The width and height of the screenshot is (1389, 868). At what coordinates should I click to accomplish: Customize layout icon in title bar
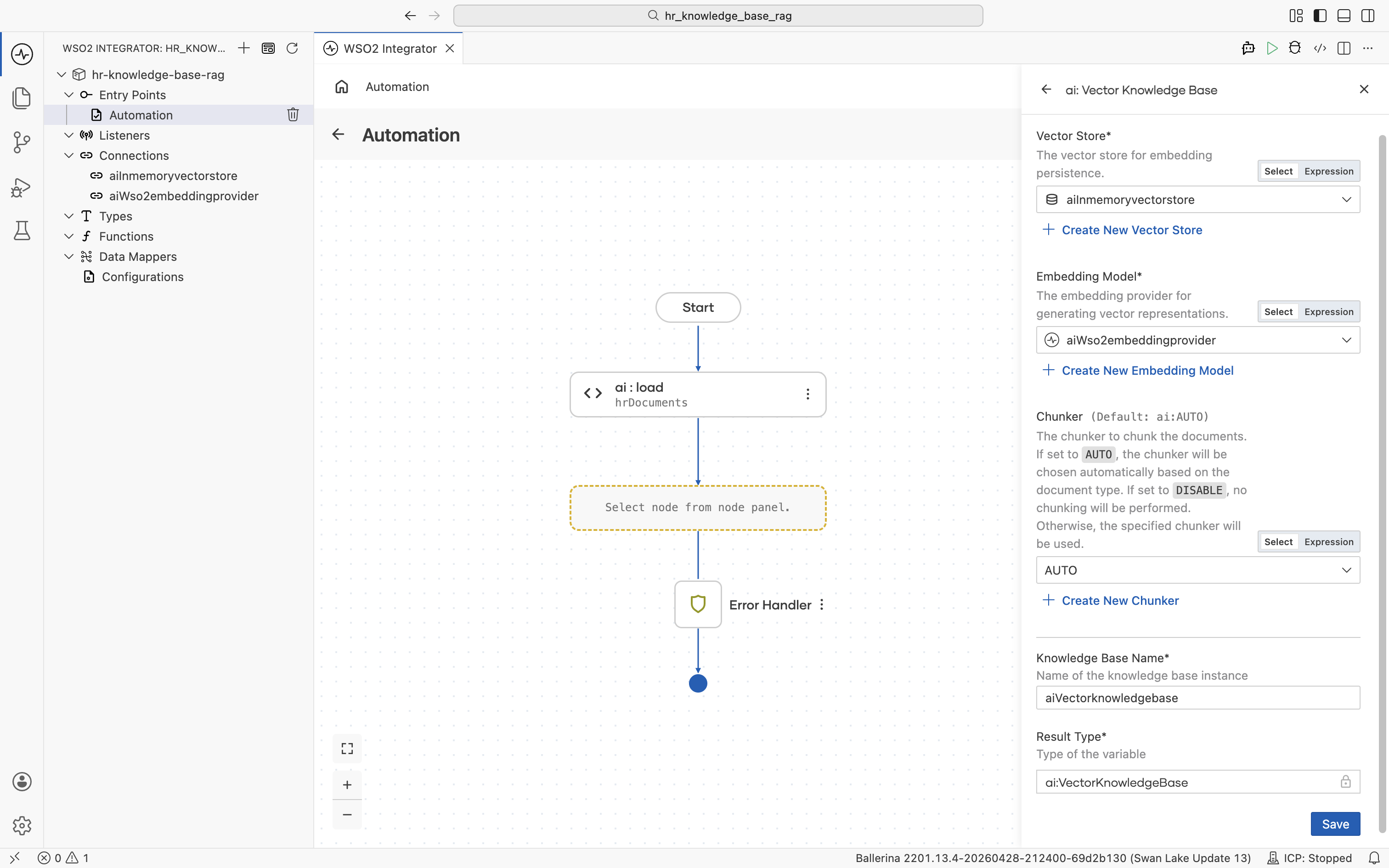point(1296,16)
